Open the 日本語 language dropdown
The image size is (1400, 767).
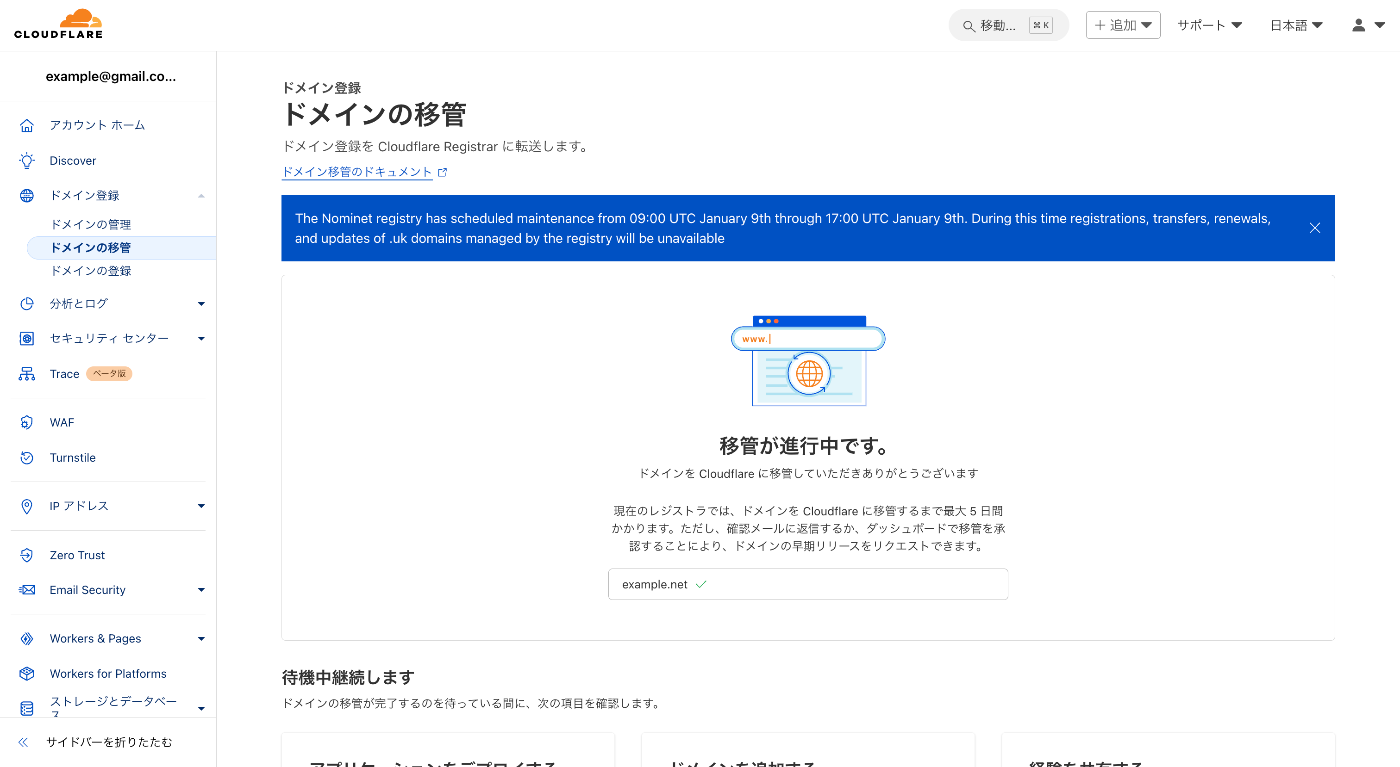coord(1296,25)
